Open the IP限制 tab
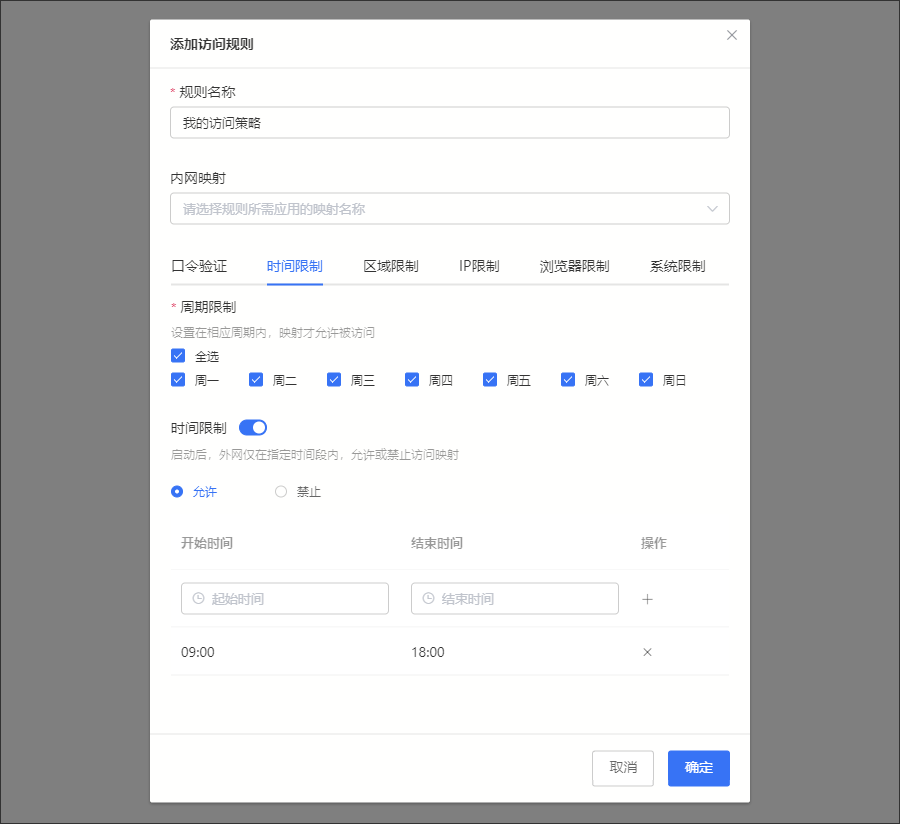 479,266
